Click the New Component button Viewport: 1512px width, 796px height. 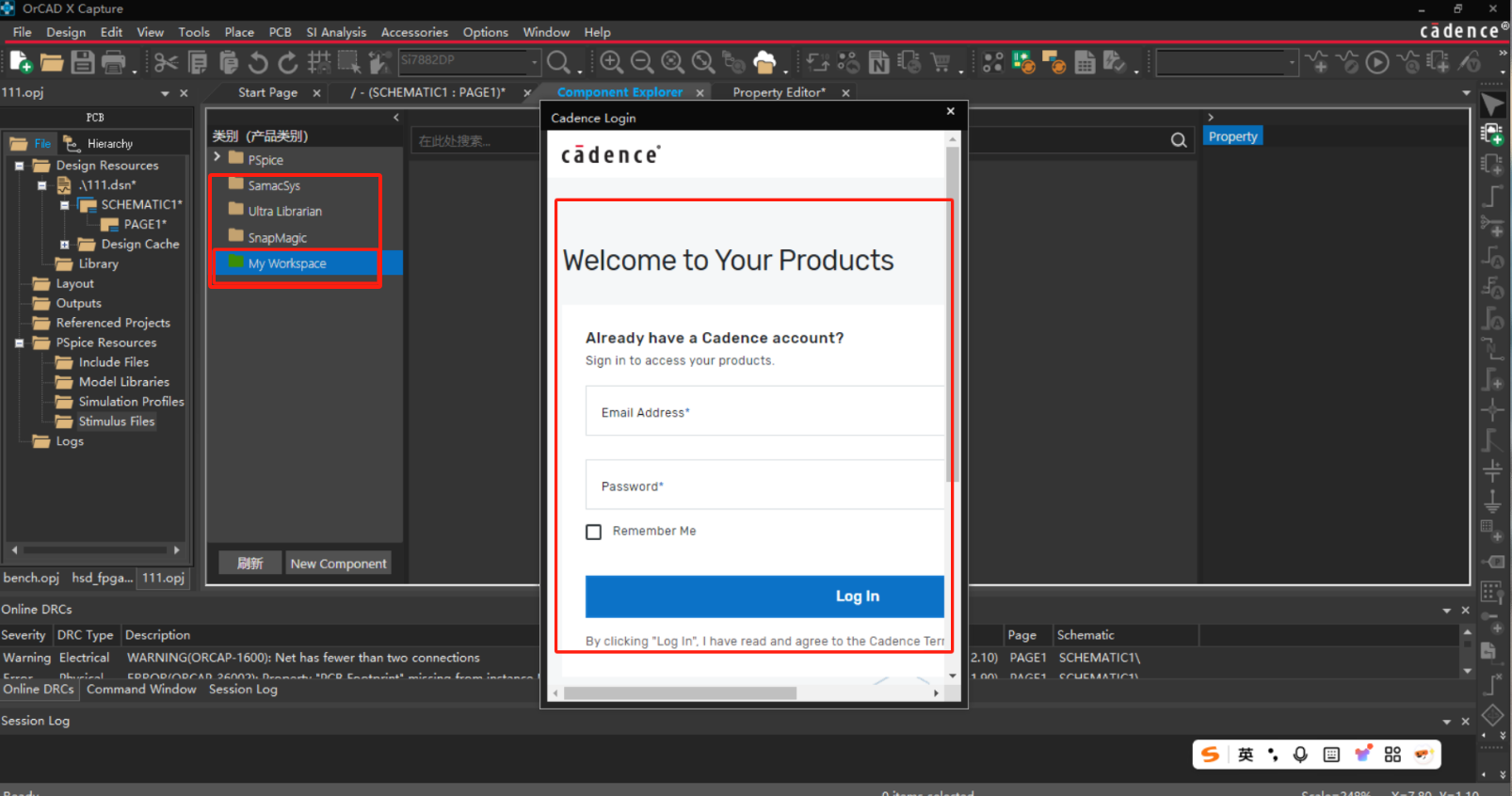click(x=338, y=564)
